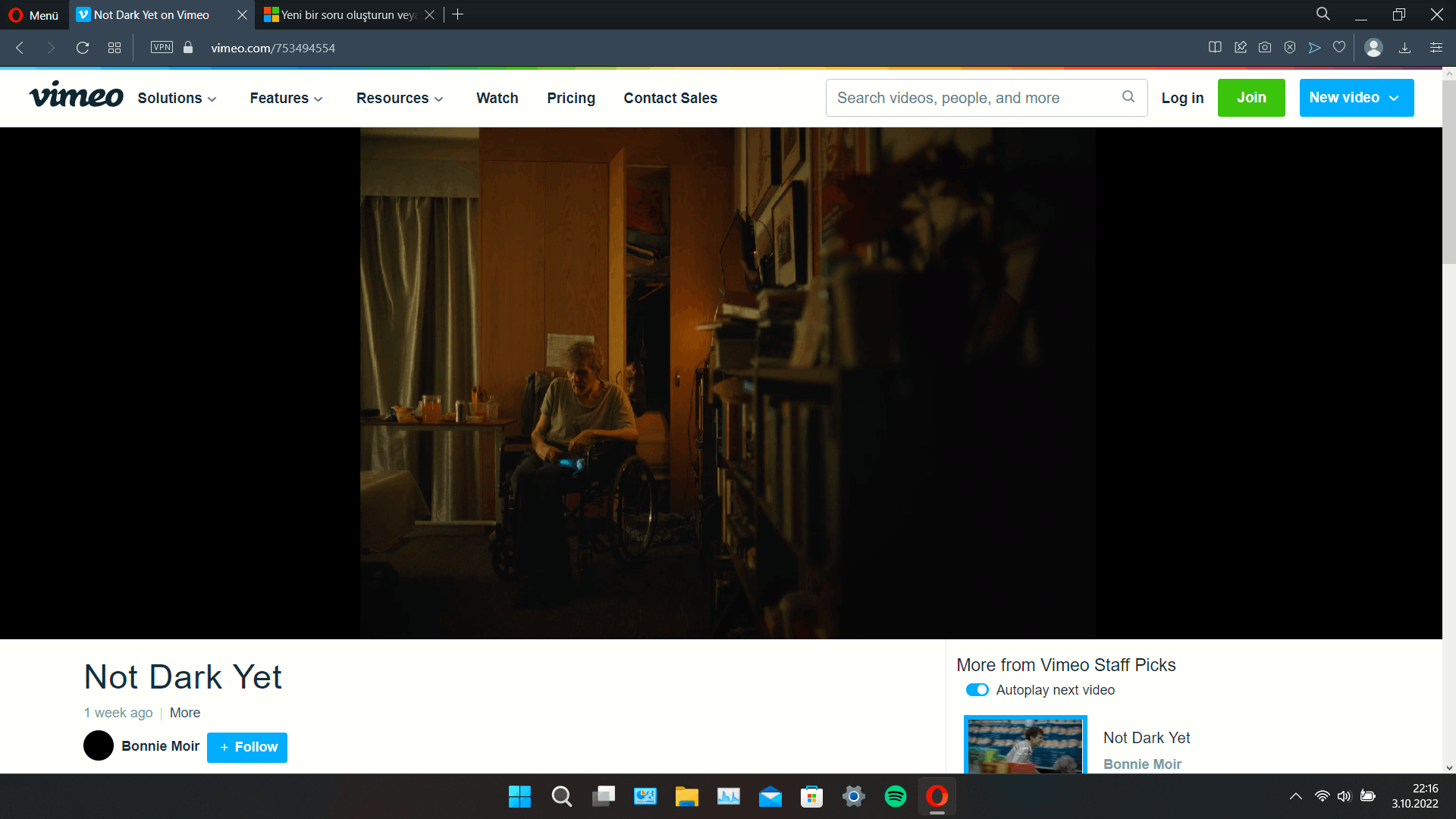Click the search magnifier icon in Vimeo search box
Screen dimensions: 1456x819
coord(1128,96)
